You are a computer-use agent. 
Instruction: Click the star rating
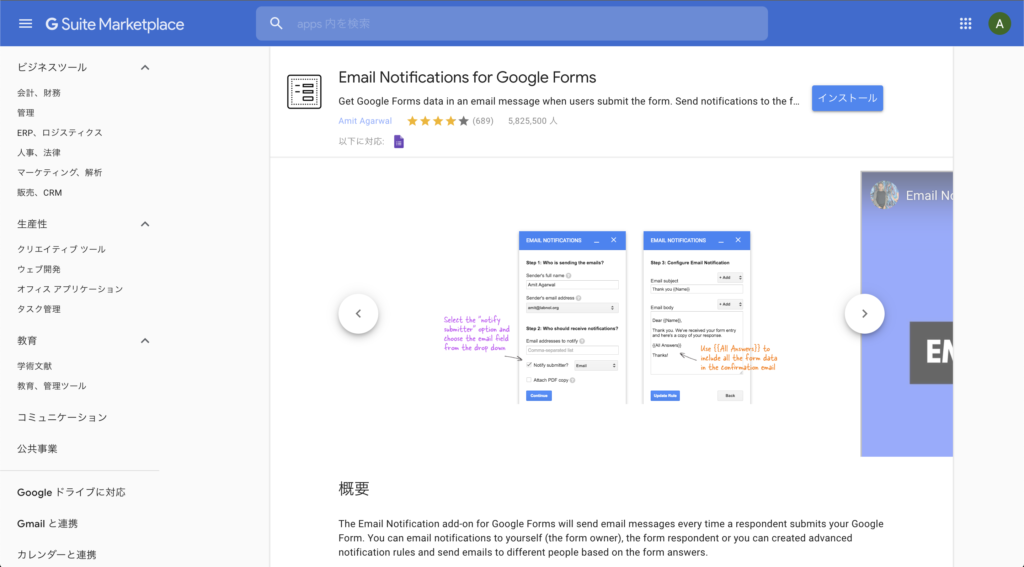438,121
